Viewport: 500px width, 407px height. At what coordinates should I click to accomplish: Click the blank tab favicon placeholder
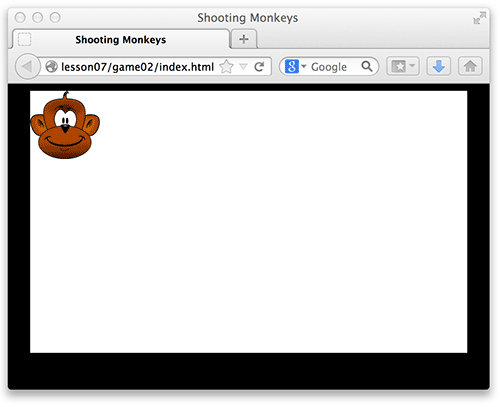pos(24,39)
